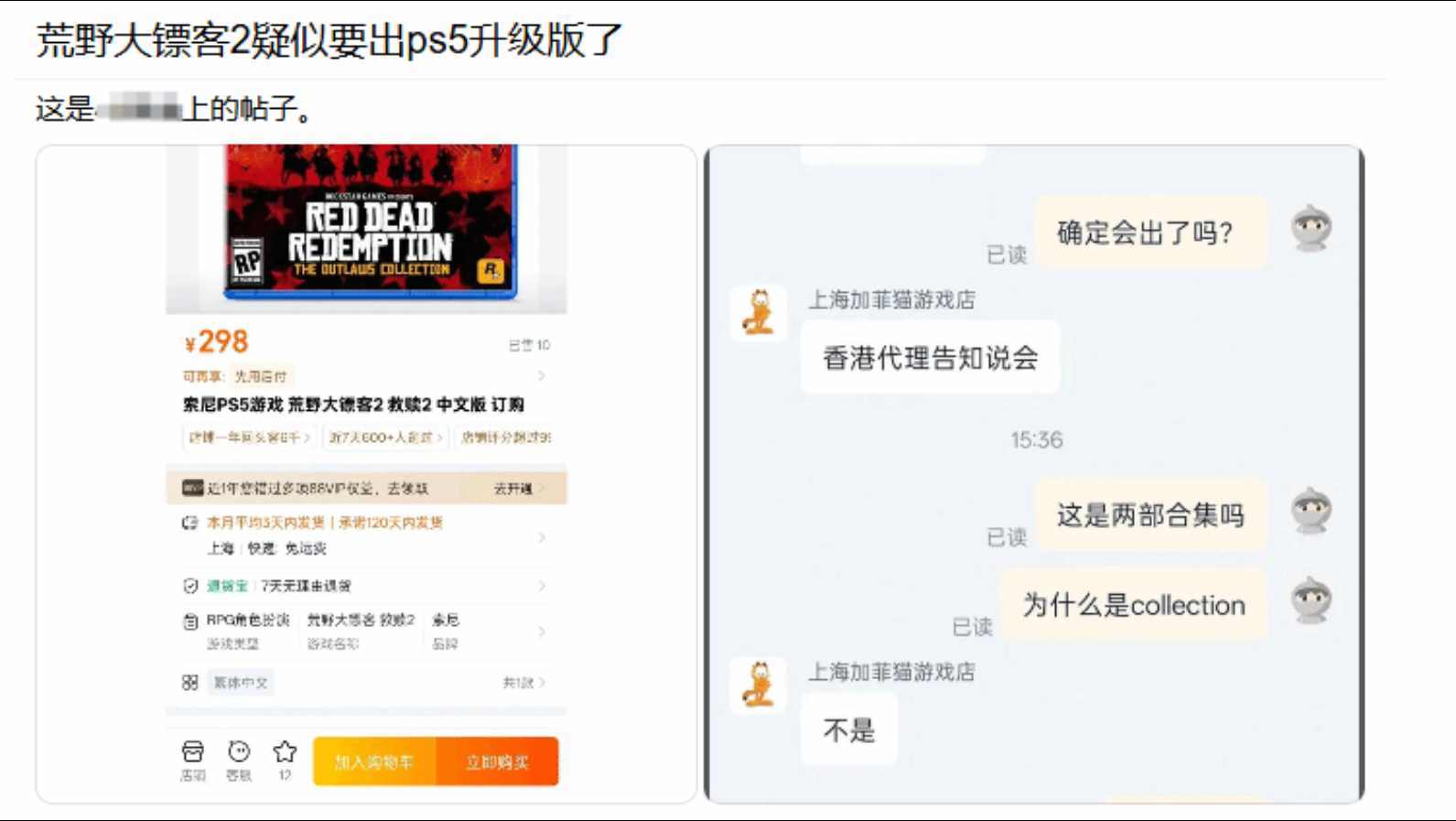Click product title 索尼PS5游戏 荒野大镖客2
This screenshot has height=821, width=1456.
353,405
